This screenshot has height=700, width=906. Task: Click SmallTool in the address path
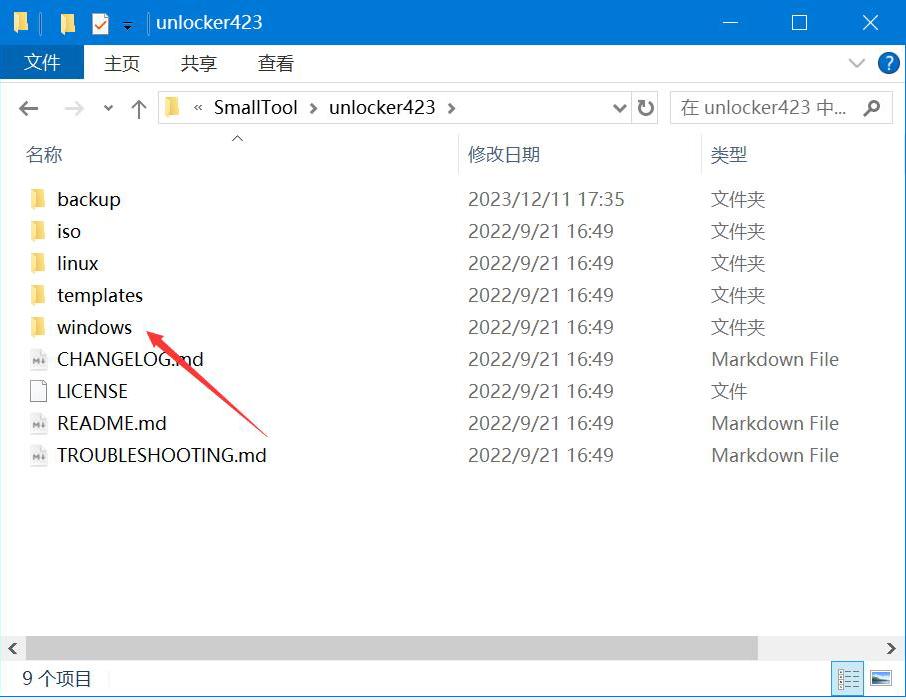click(x=255, y=108)
